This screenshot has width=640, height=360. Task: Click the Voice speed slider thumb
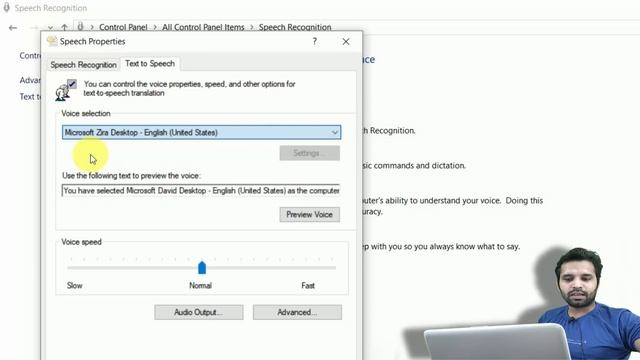click(202, 268)
